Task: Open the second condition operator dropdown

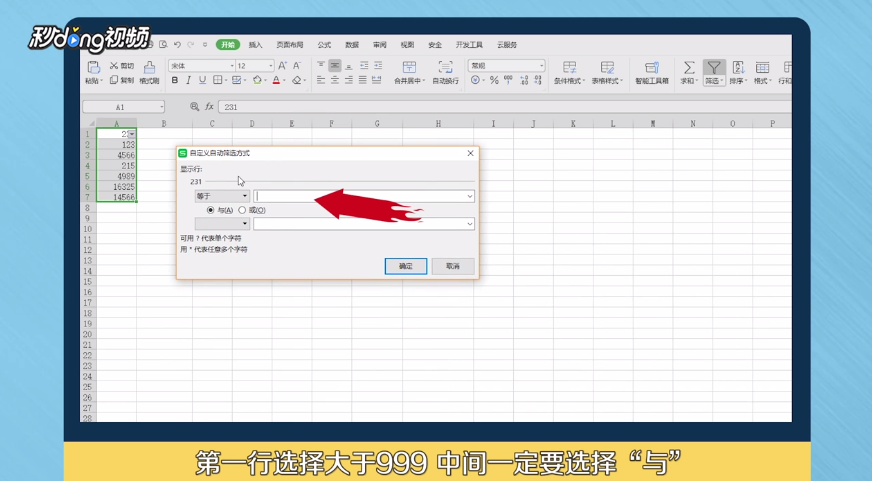Action: 222,224
